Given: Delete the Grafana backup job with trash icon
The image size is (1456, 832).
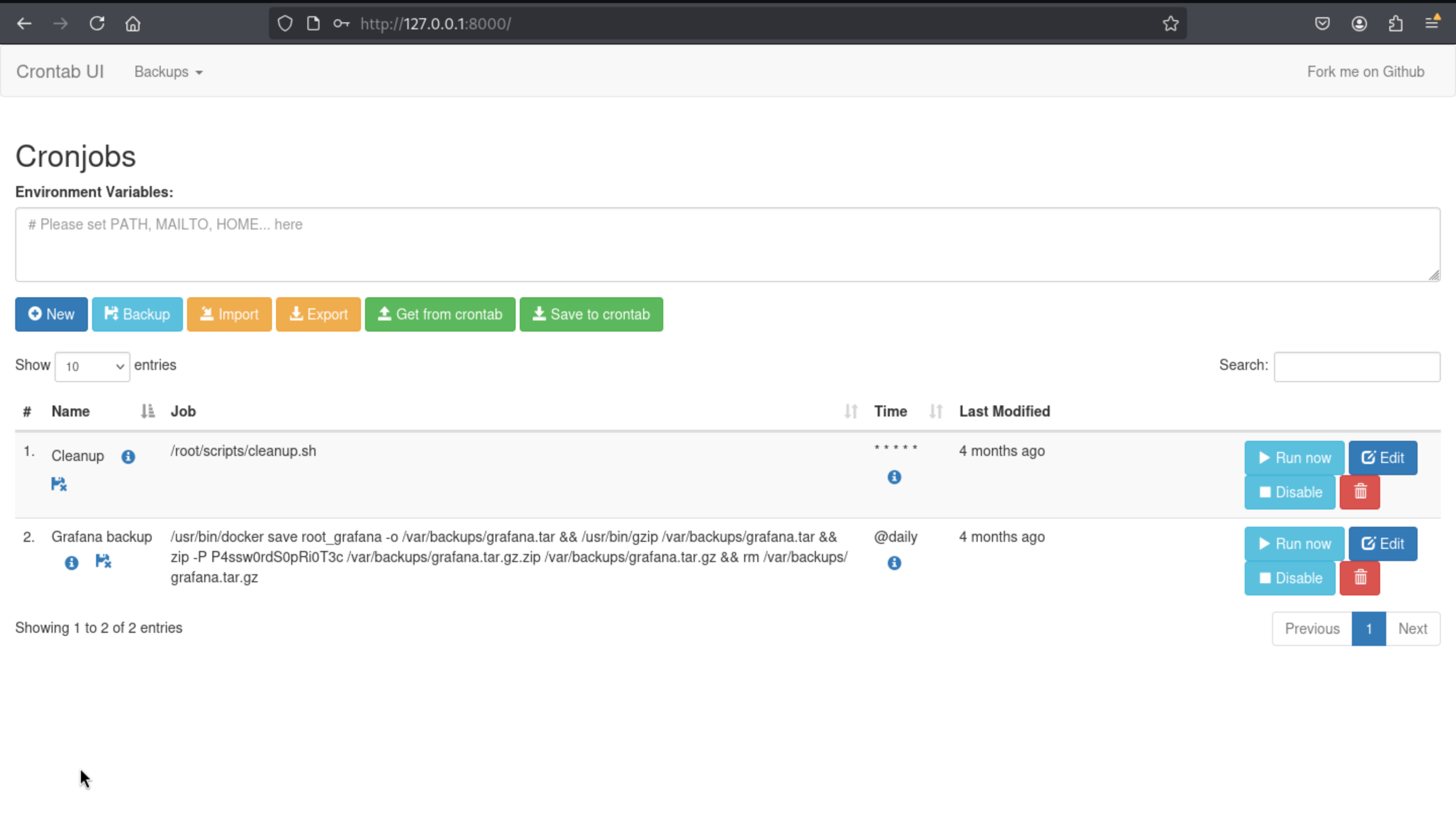Looking at the screenshot, I should point(1359,578).
